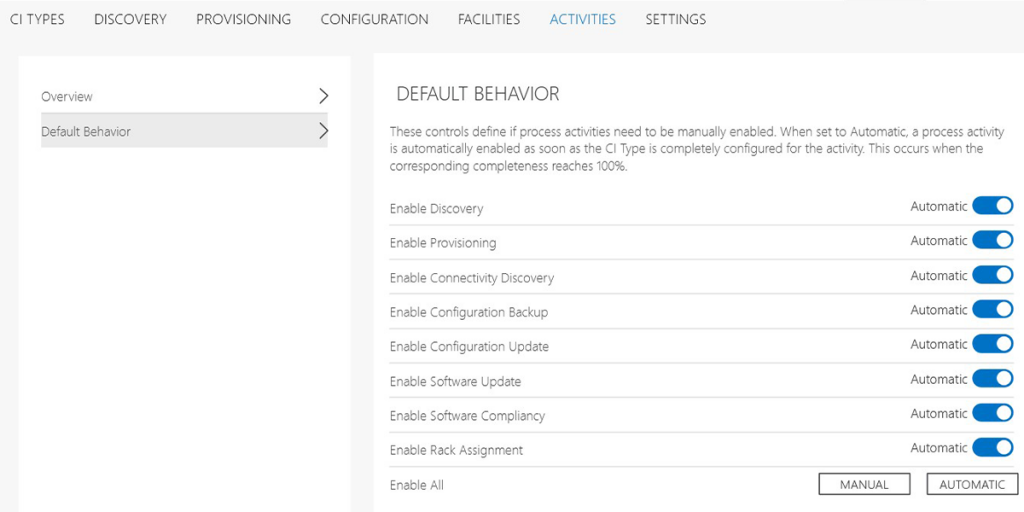Viewport: 1024px width, 512px height.
Task: Toggle the Enable Discovery switch
Action: pyautogui.click(x=992, y=206)
